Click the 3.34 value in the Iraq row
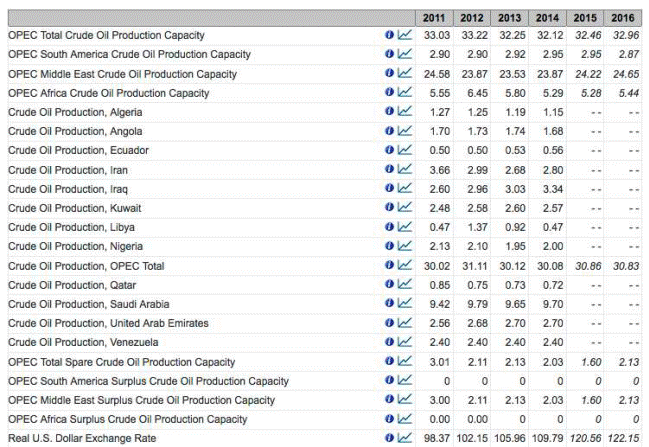The height and width of the screenshot is (447, 649). (x=553, y=189)
